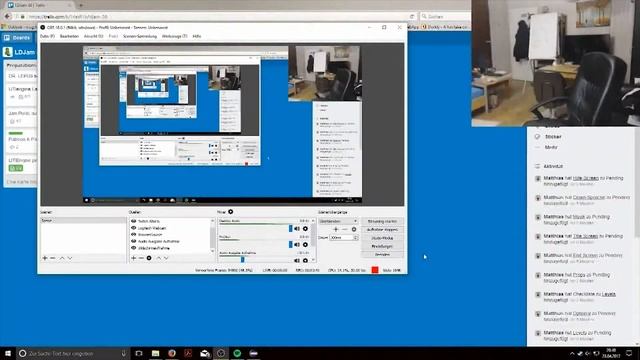The width and height of the screenshot is (640, 360).
Task: Remove selected source with minus icon
Action: coord(141,258)
